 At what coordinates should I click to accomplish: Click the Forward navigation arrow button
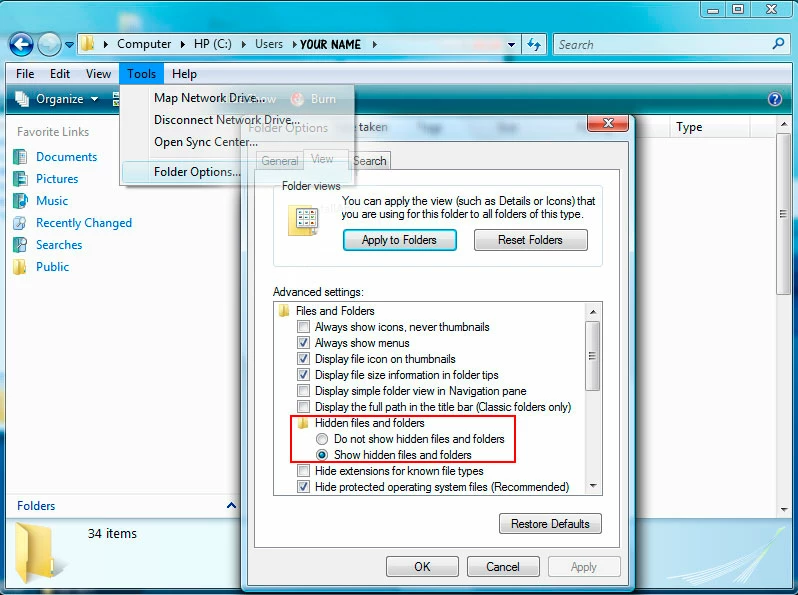tap(49, 44)
